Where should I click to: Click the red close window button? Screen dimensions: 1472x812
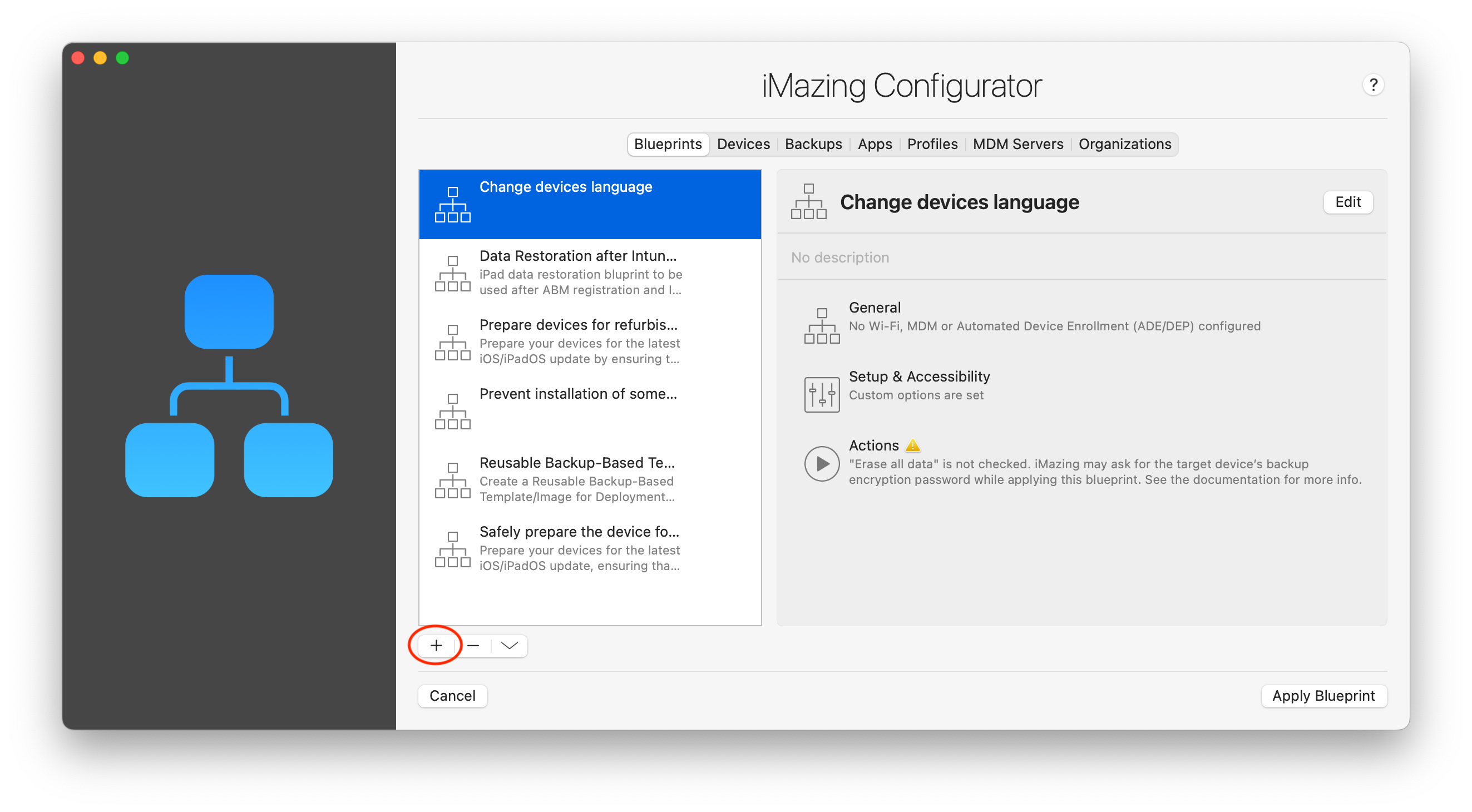click(x=78, y=58)
